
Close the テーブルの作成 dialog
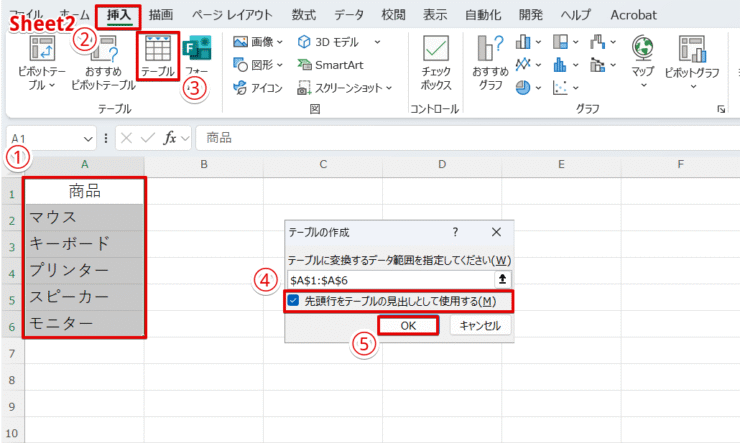[496, 232]
